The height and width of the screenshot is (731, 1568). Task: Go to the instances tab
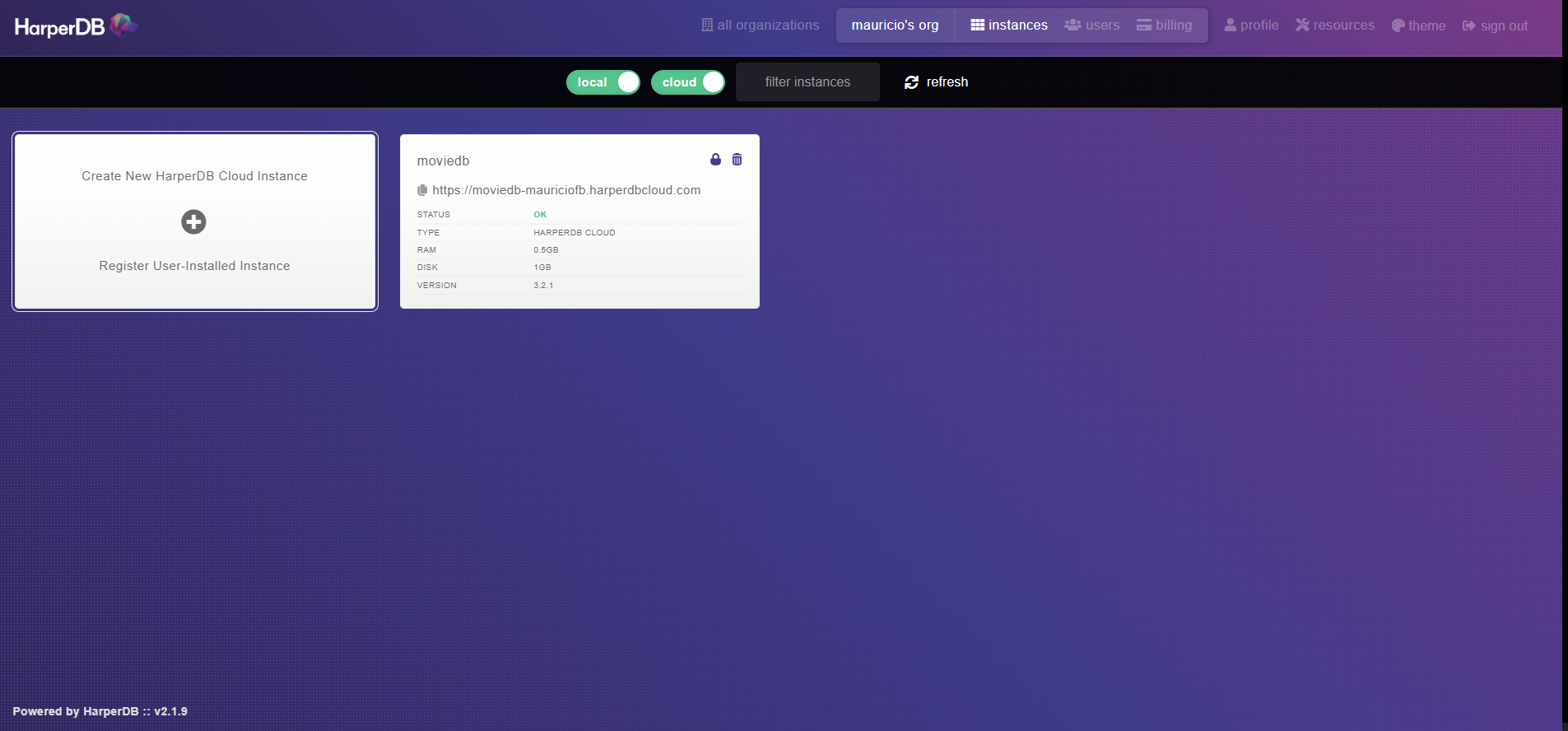[1009, 26]
